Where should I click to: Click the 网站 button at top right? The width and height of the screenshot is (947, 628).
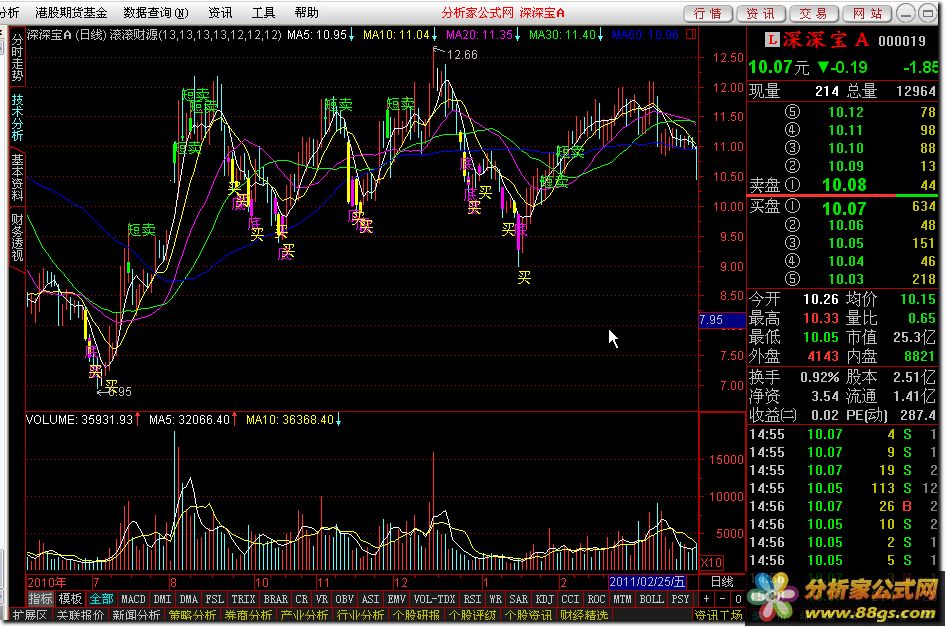(x=867, y=13)
